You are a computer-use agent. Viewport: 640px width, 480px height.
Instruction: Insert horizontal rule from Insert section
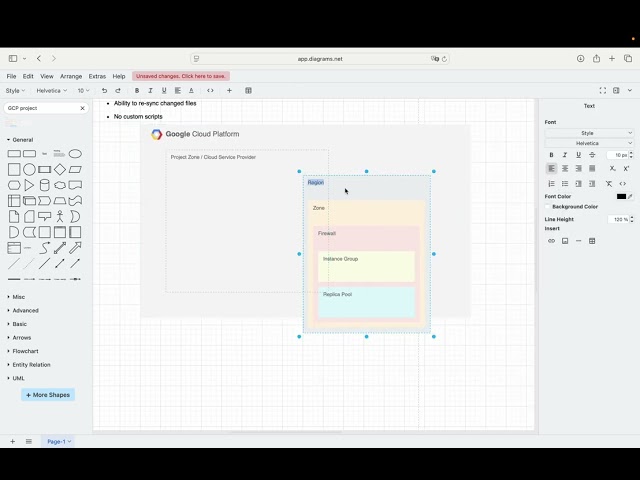tap(578, 241)
